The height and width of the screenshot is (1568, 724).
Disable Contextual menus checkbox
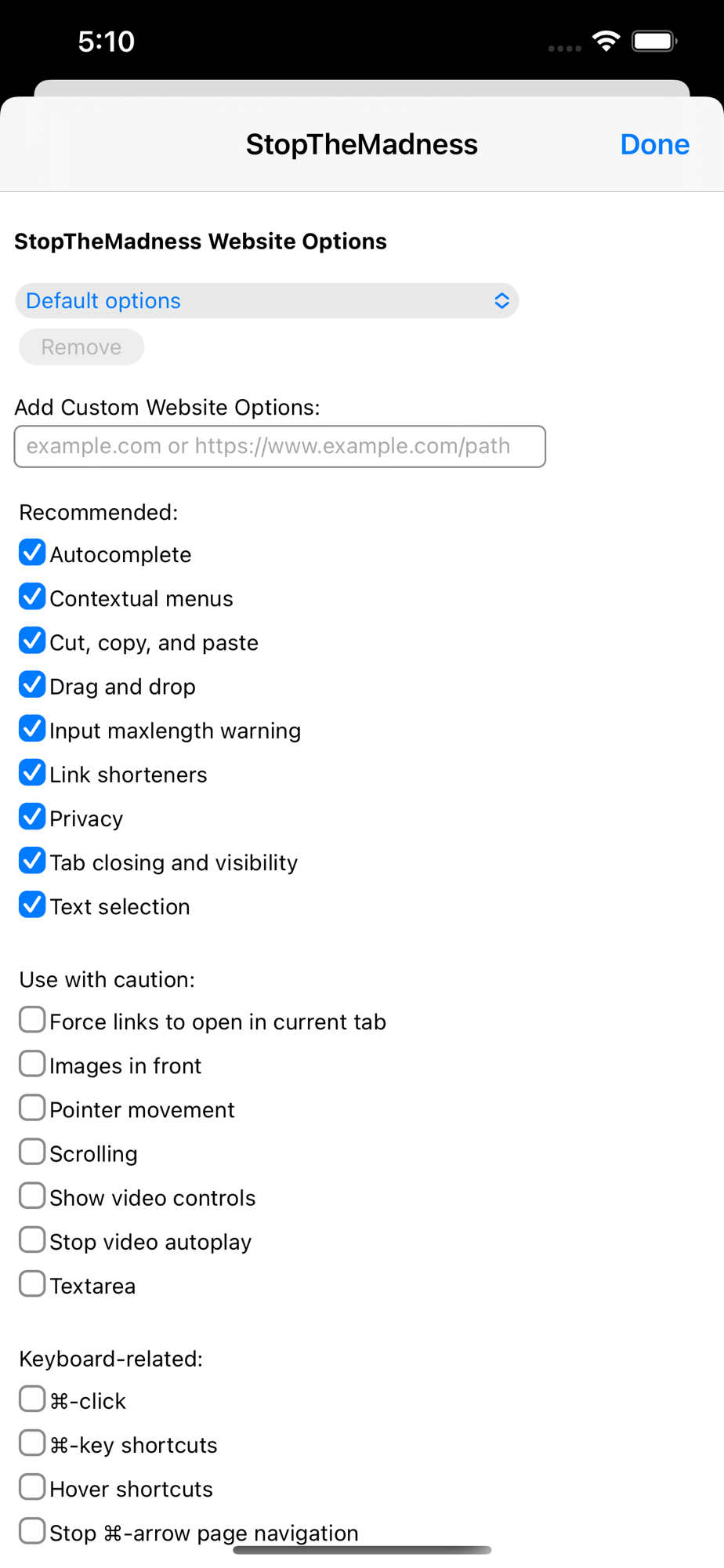pyautogui.click(x=32, y=597)
